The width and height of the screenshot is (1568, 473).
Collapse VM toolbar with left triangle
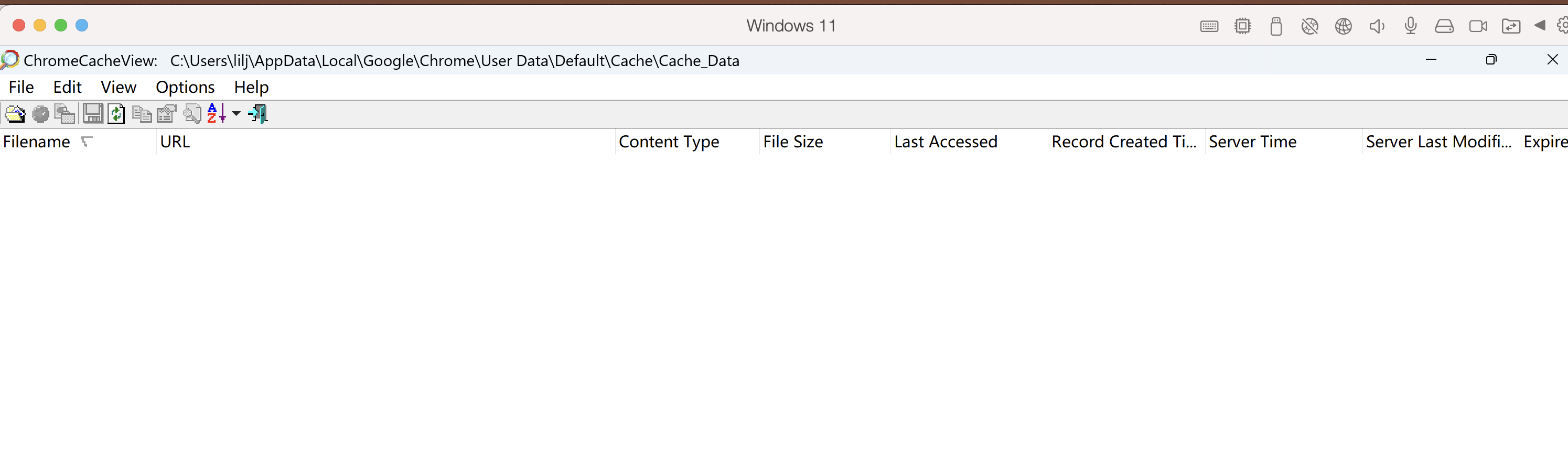point(1540,26)
